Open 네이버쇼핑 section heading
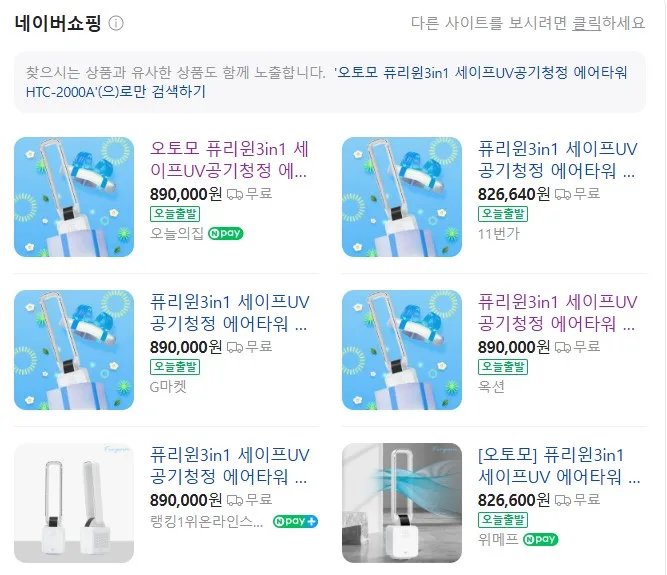 point(58,23)
